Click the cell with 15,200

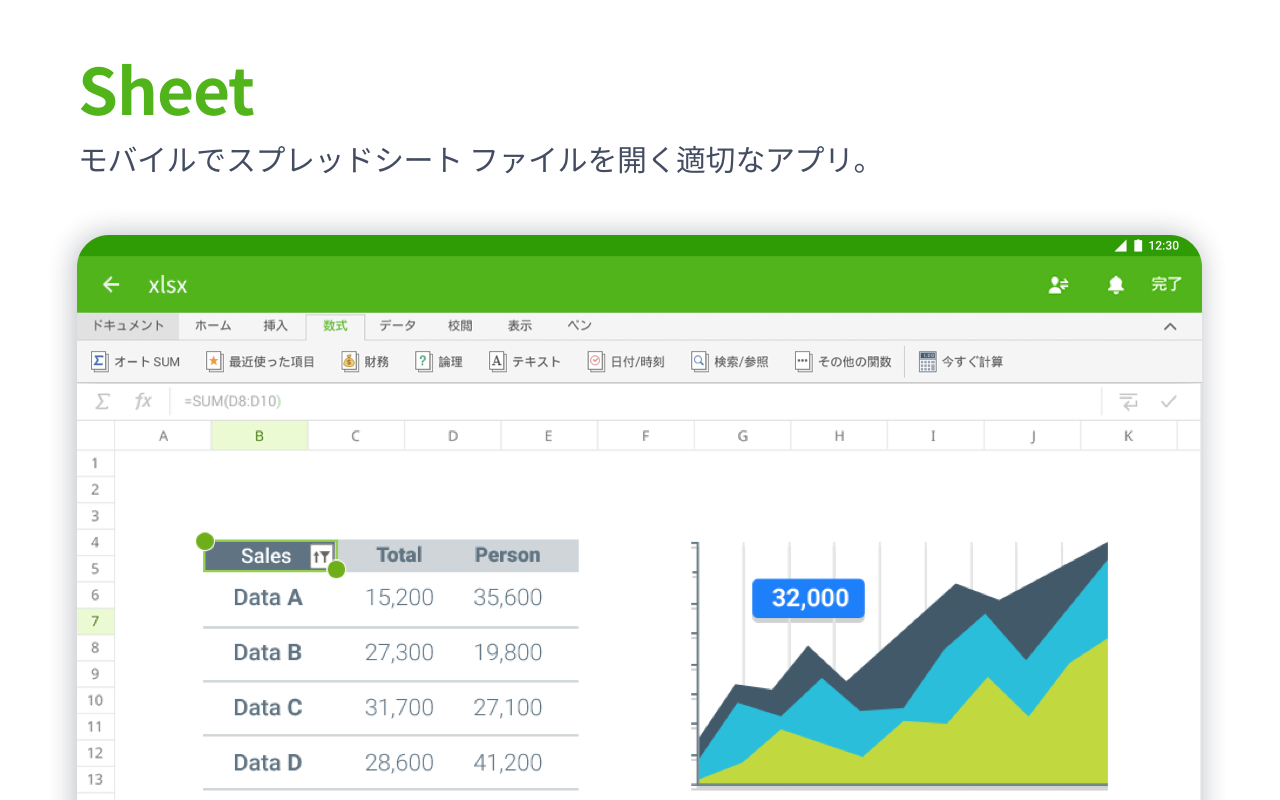[399, 598]
